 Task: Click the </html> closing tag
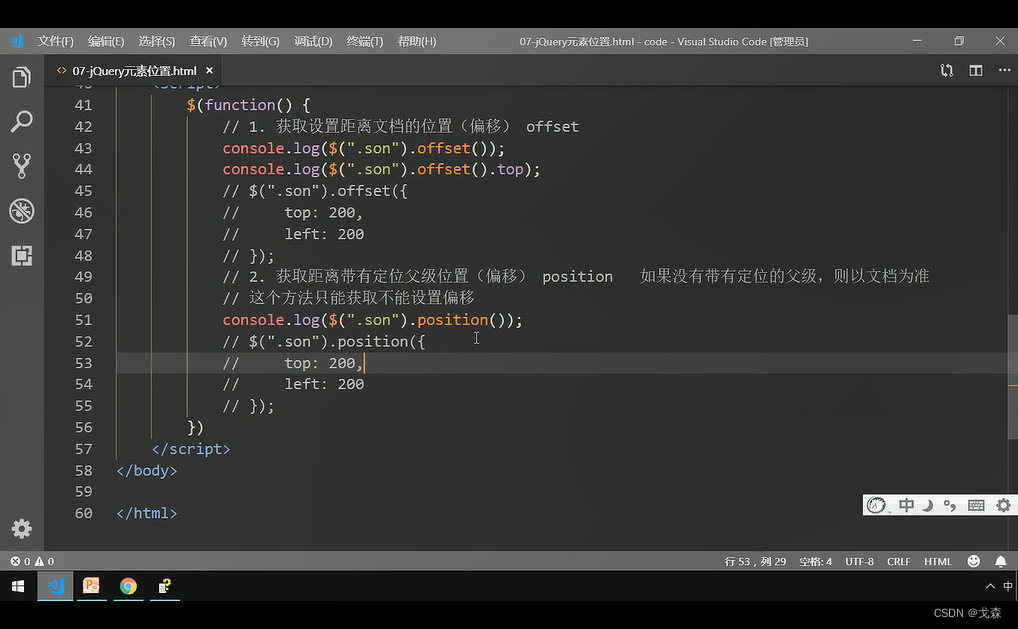coord(146,513)
